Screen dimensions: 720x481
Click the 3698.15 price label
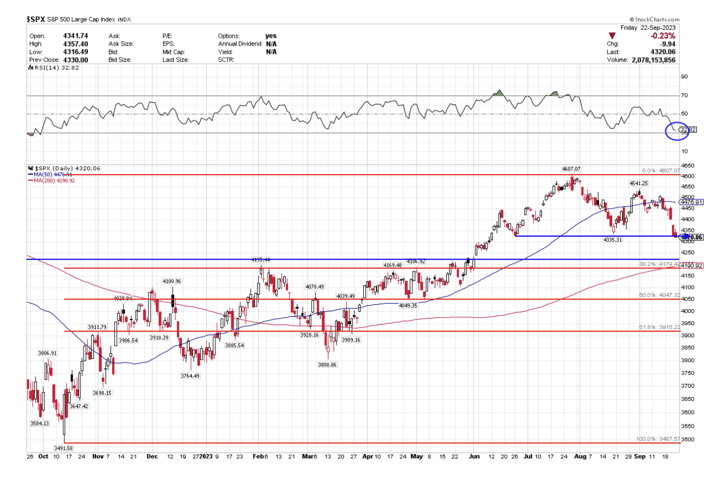(x=102, y=393)
